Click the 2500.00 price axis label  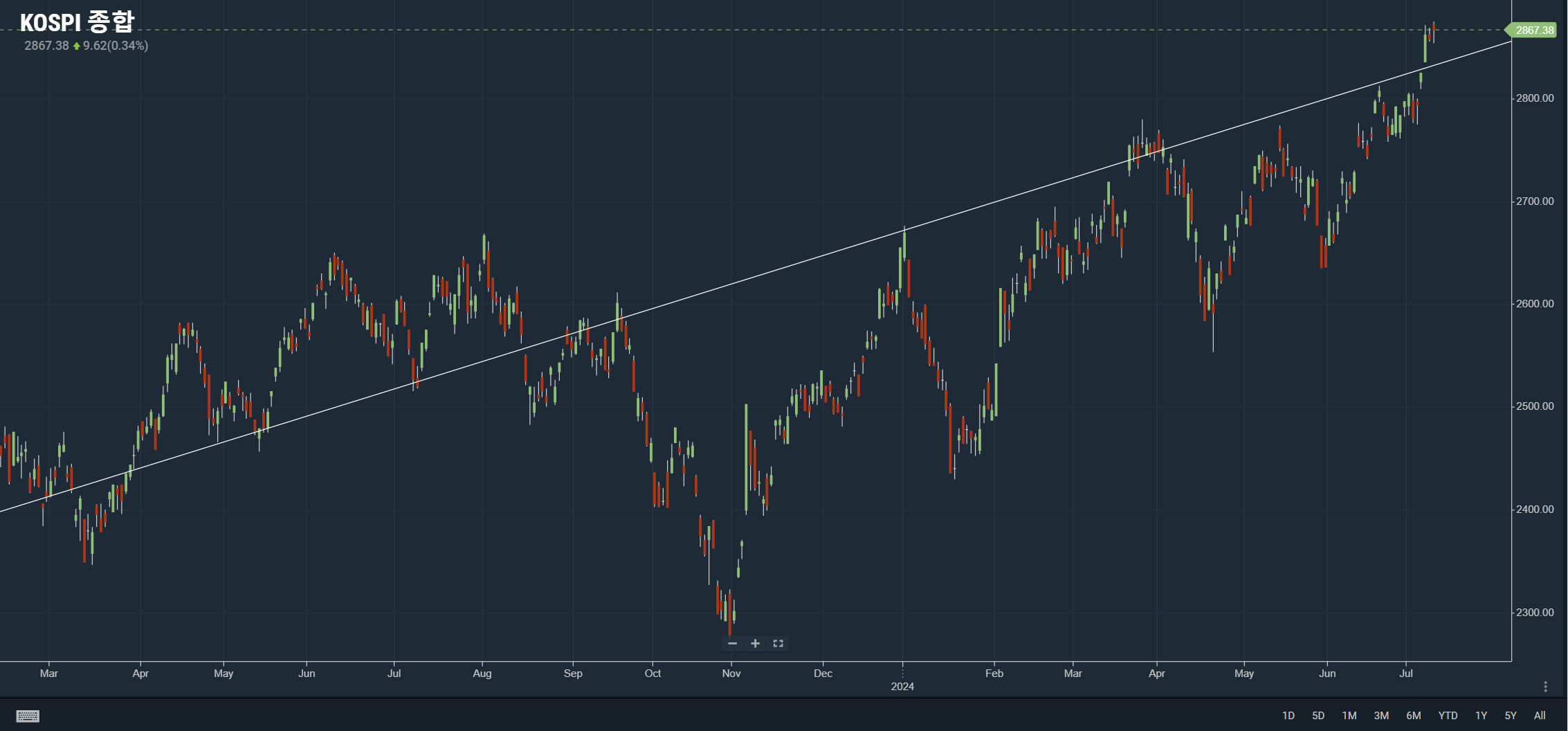click(1535, 406)
